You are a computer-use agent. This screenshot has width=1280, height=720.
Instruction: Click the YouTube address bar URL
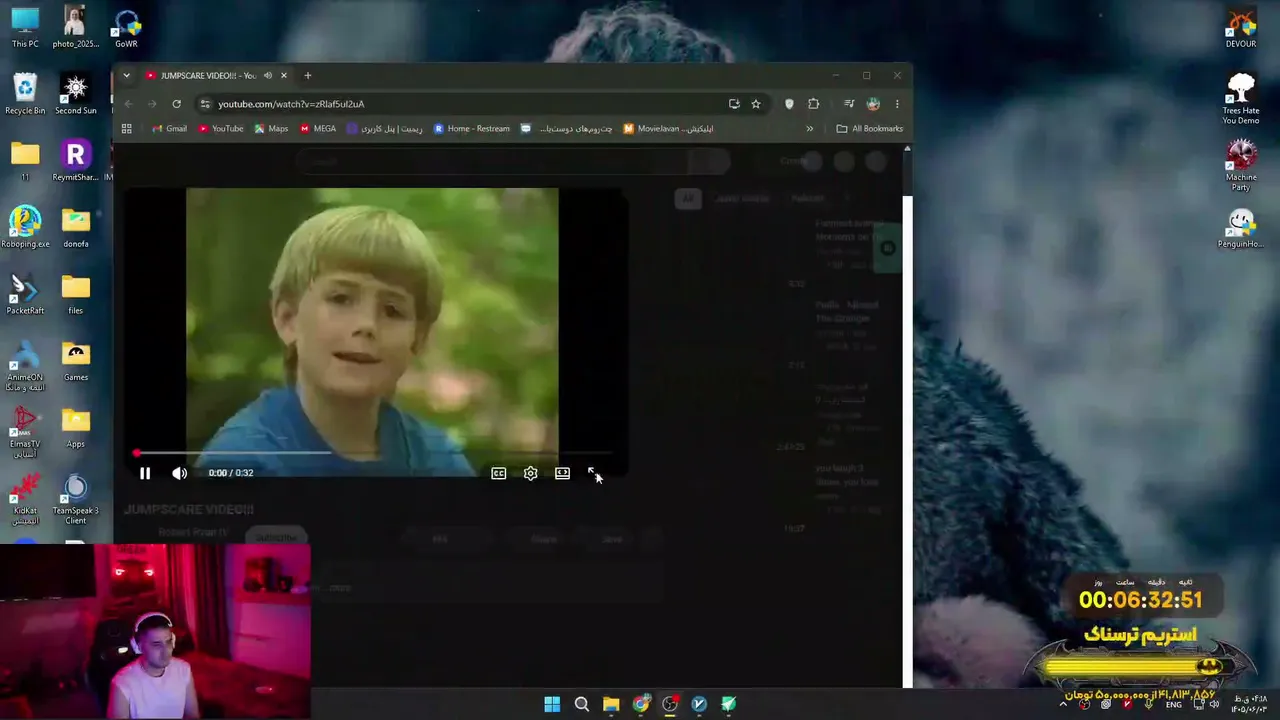click(x=291, y=104)
